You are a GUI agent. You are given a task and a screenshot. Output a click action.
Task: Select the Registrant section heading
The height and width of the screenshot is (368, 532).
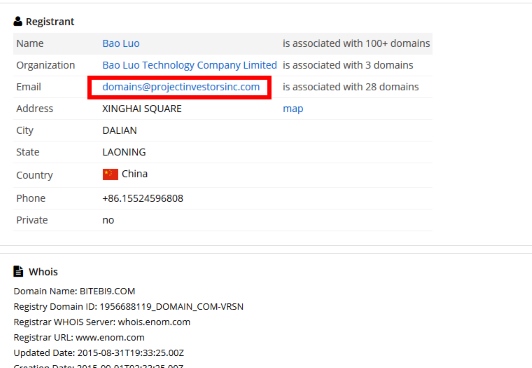click(50, 21)
